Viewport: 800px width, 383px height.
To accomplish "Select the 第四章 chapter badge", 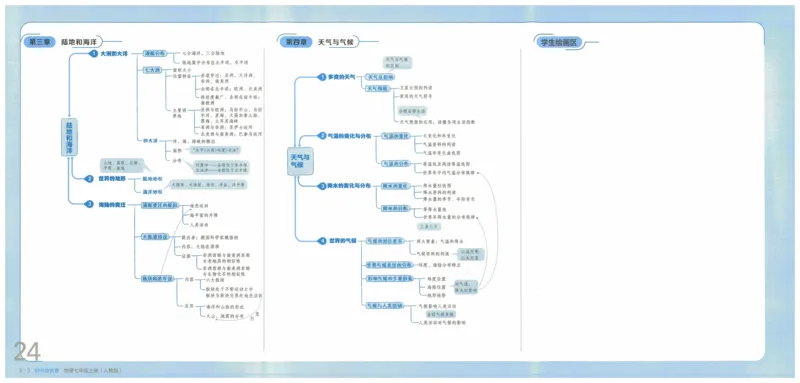I will (x=295, y=42).
